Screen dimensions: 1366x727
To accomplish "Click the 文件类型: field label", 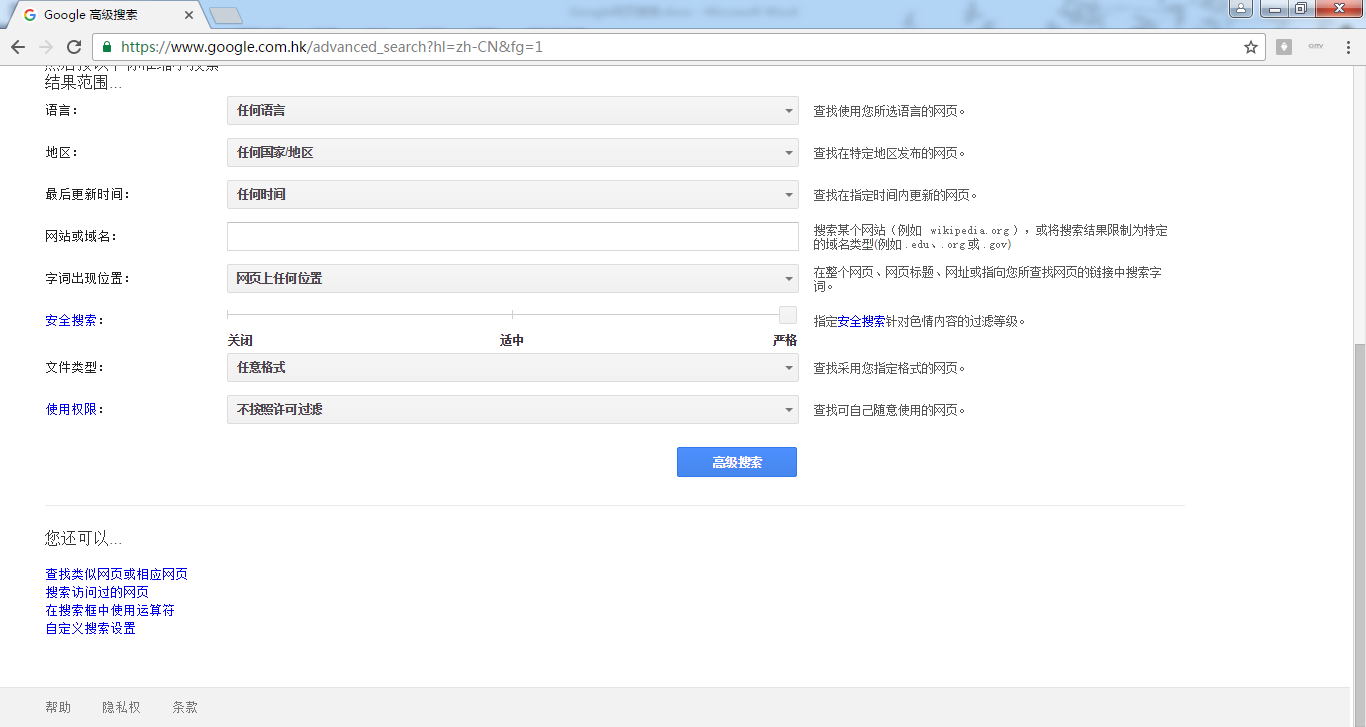I will [x=74, y=368].
